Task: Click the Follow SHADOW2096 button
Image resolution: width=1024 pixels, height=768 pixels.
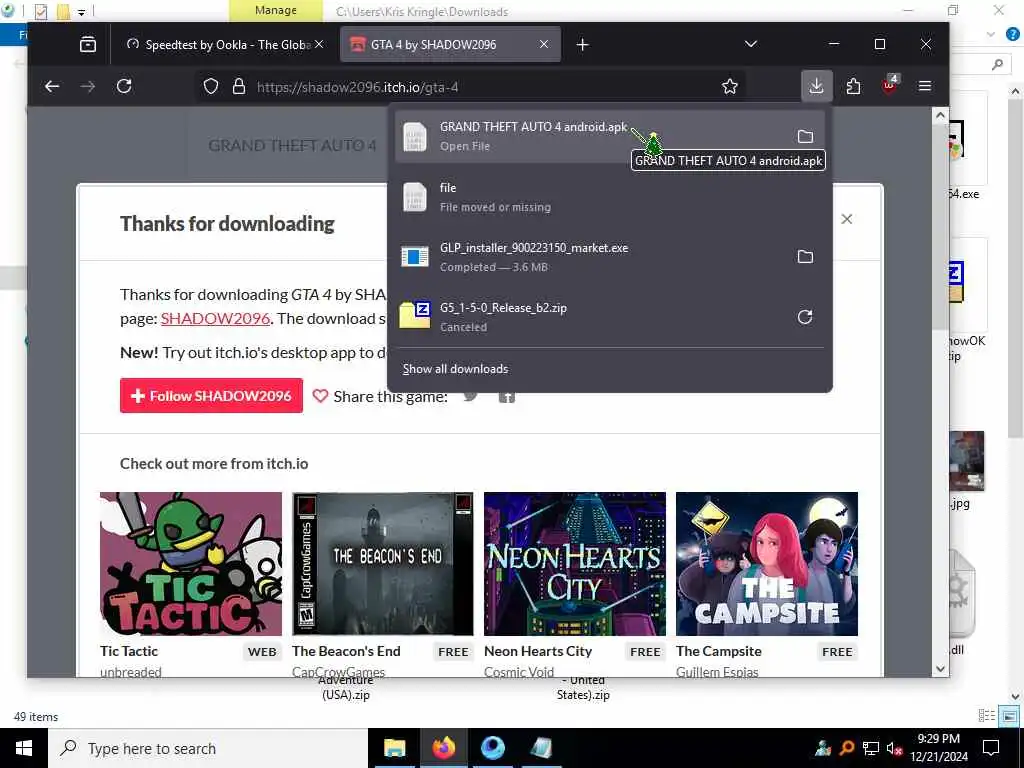Action: [211, 396]
